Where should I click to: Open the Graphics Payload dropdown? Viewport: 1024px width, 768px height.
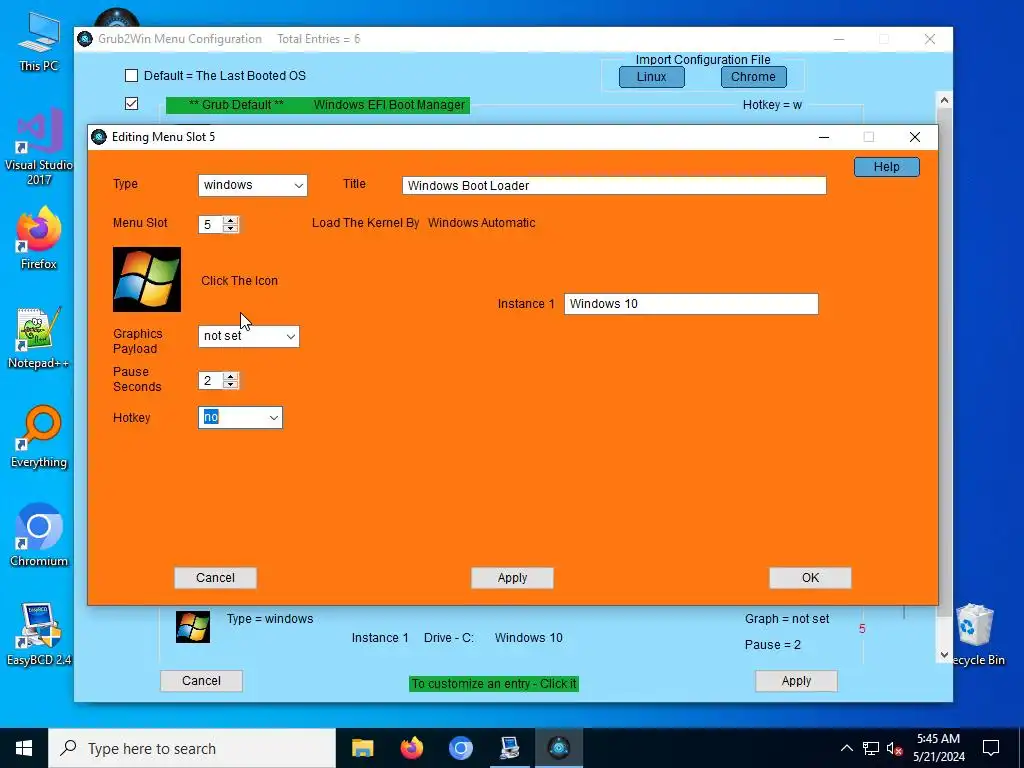click(249, 336)
